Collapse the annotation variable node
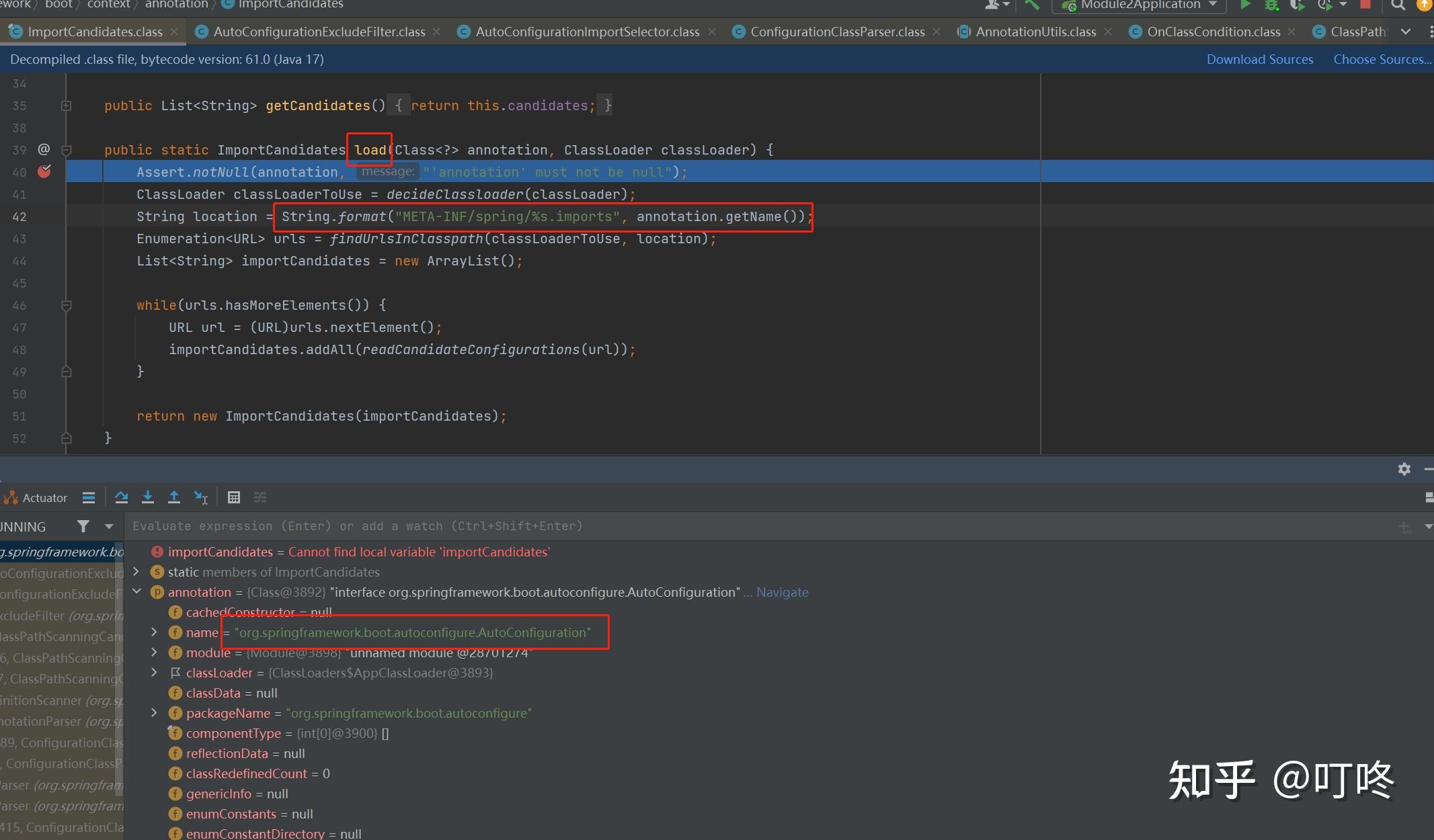This screenshot has width=1434, height=840. tap(136, 592)
